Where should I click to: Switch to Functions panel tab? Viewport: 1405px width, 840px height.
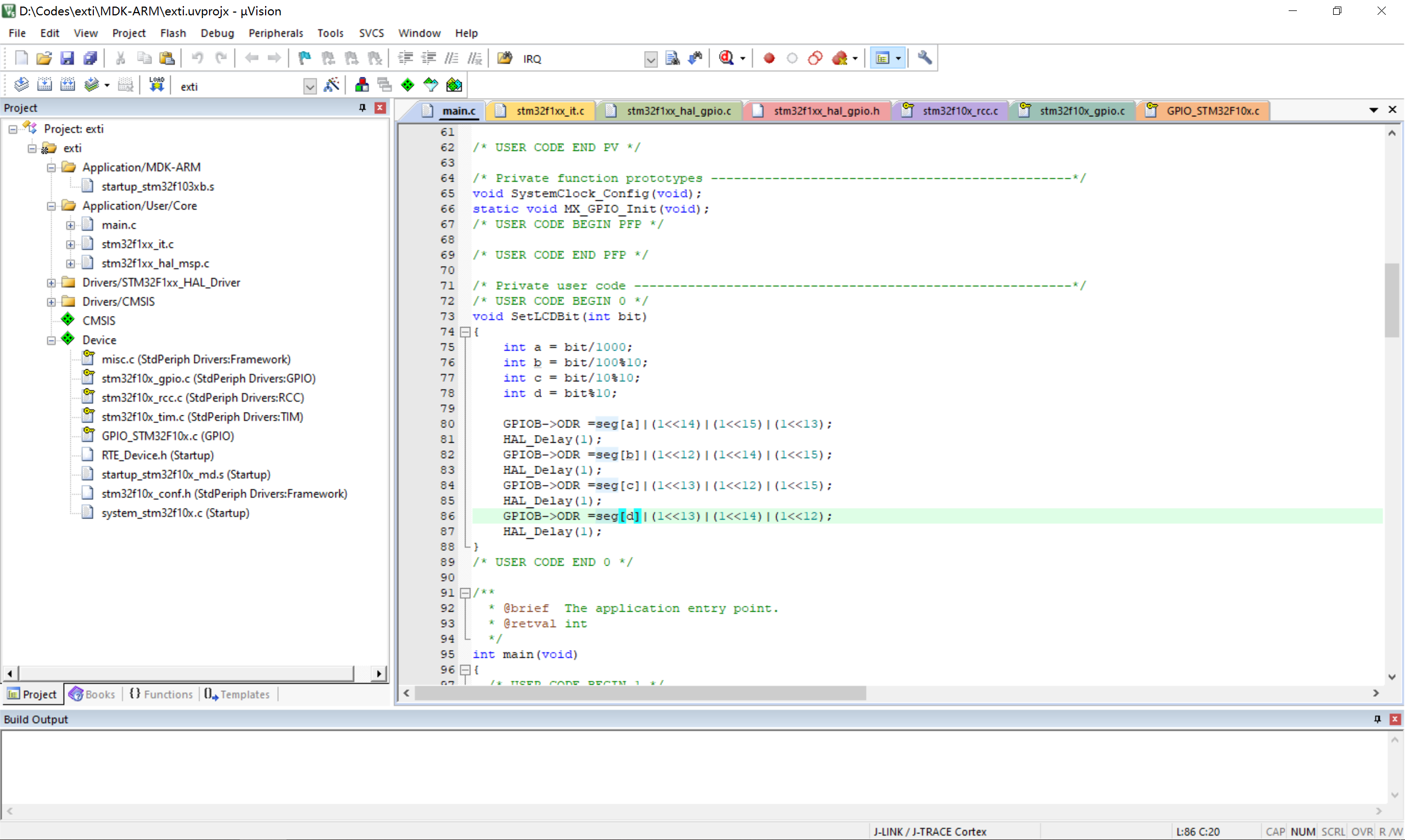(x=161, y=694)
